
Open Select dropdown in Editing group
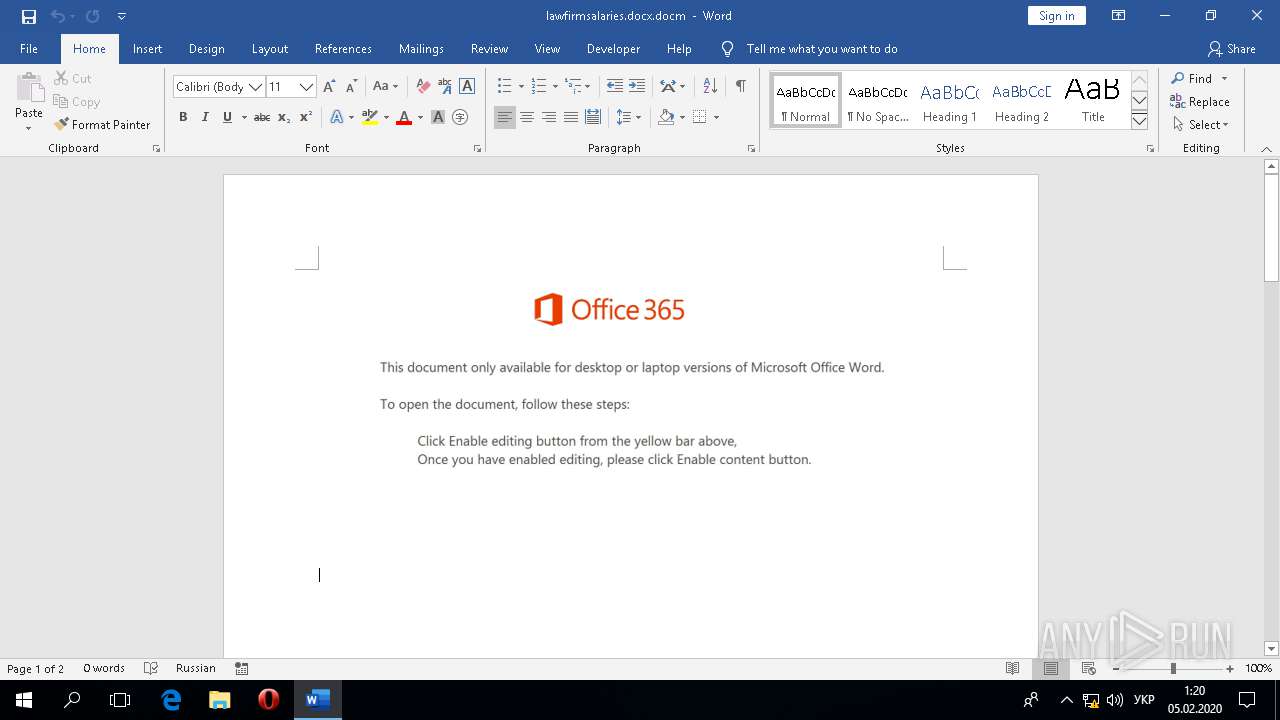[1200, 125]
